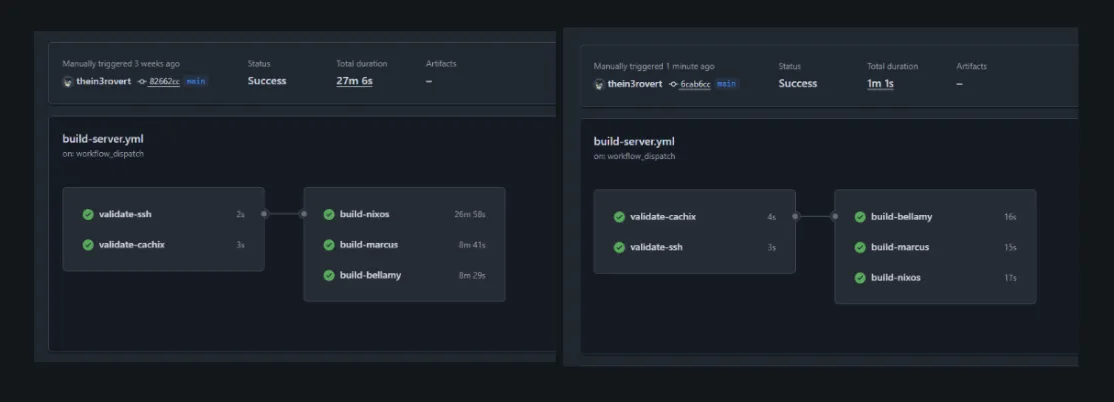The height and width of the screenshot is (402, 1114).
Task: Open the 27m 6s total duration link
Action: [354, 81]
